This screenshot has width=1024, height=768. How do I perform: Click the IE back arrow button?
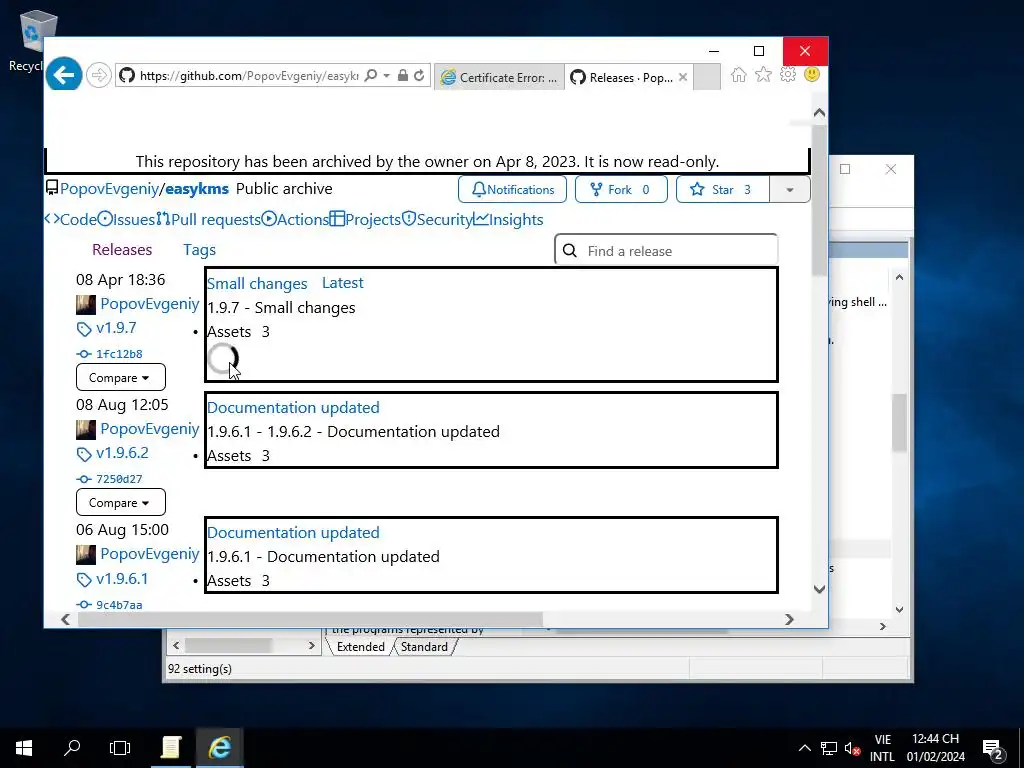tap(63, 74)
